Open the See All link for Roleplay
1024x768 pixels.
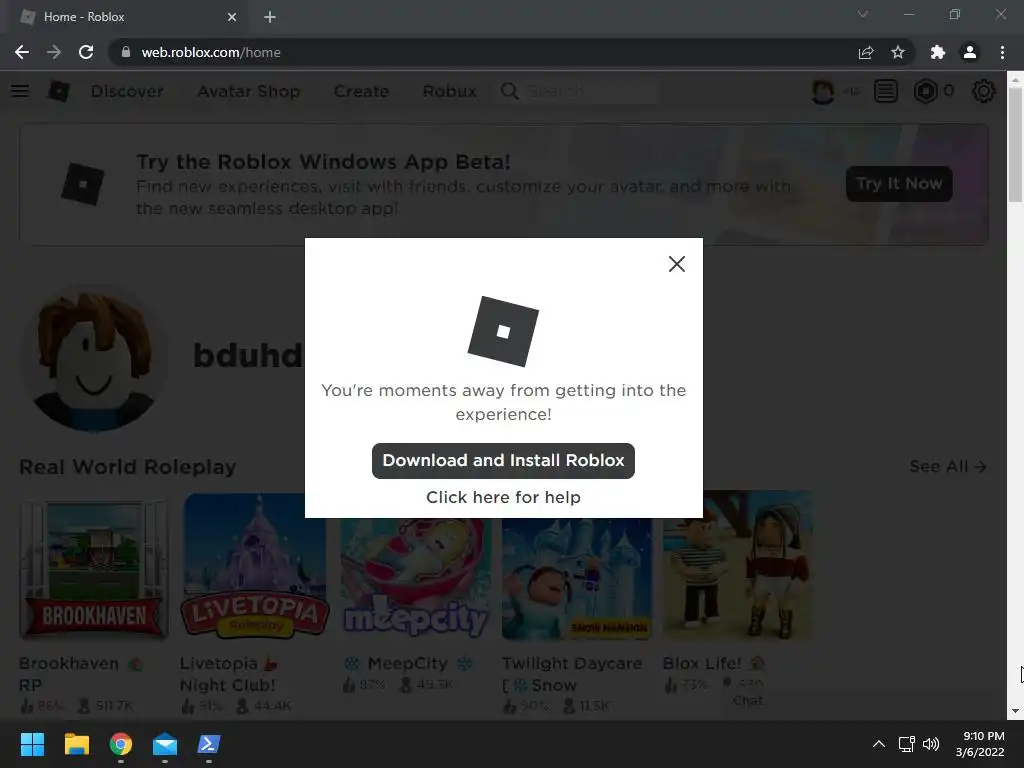948,466
